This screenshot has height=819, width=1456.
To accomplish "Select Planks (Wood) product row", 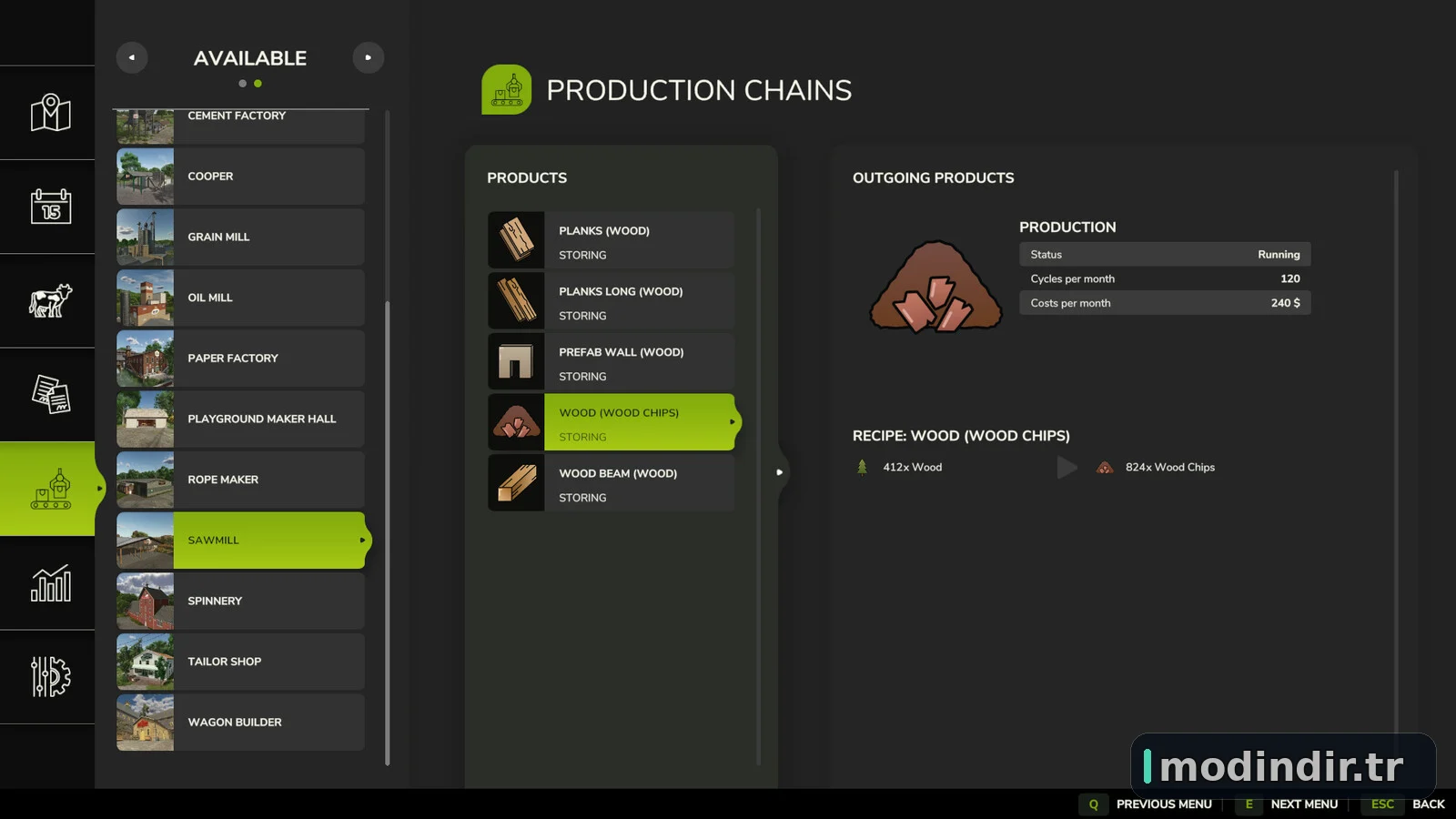I will pos(611,240).
